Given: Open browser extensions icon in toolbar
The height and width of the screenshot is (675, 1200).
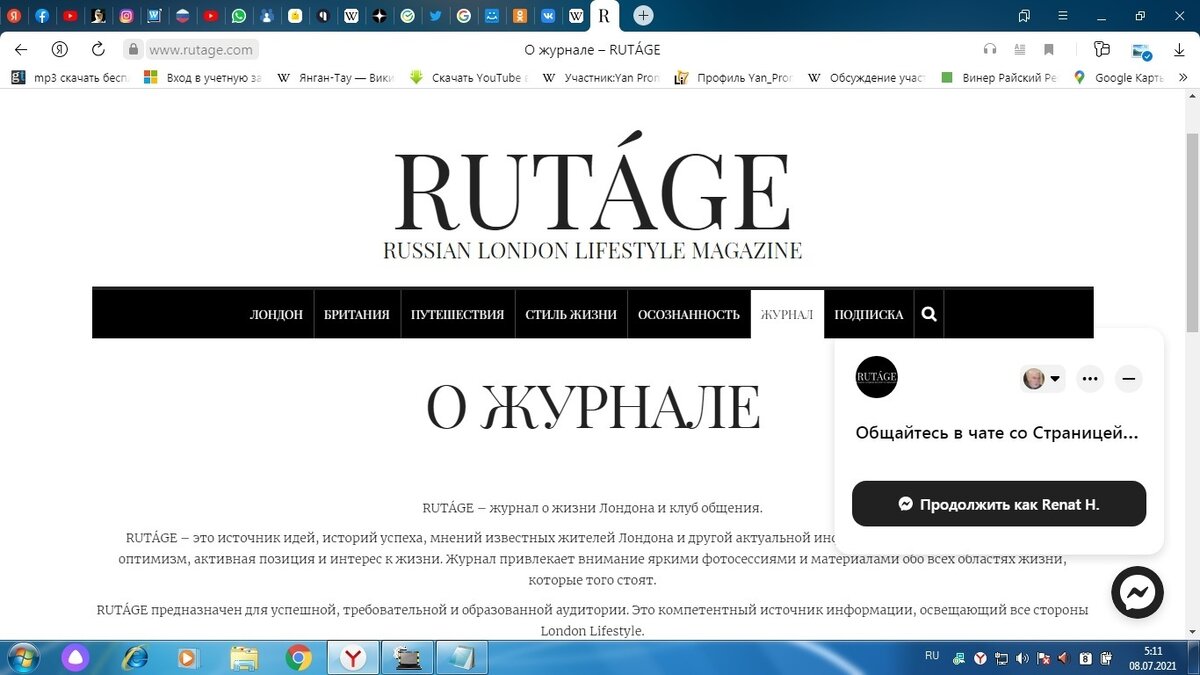Looking at the screenshot, I should tap(1102, 49).
